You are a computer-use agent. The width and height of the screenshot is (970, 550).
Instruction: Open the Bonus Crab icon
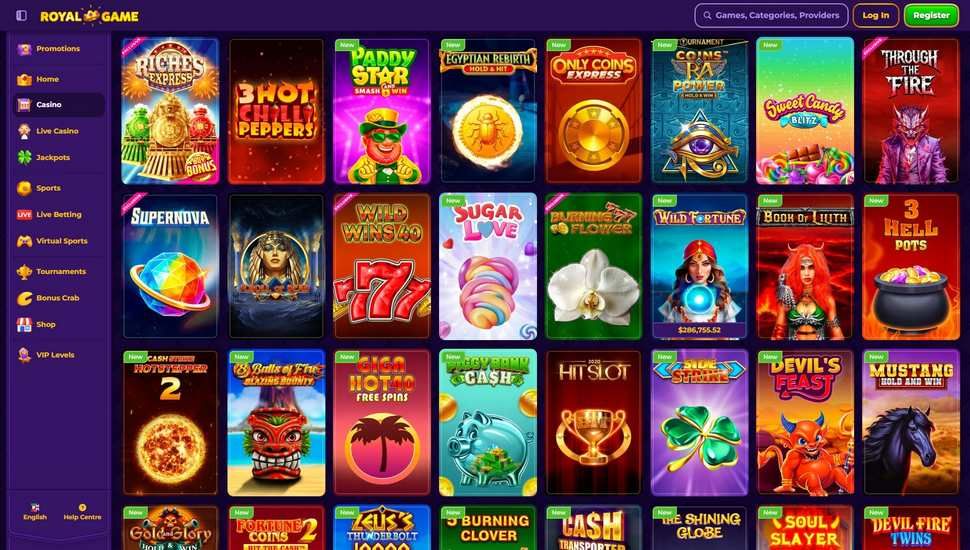click(24, 298)
